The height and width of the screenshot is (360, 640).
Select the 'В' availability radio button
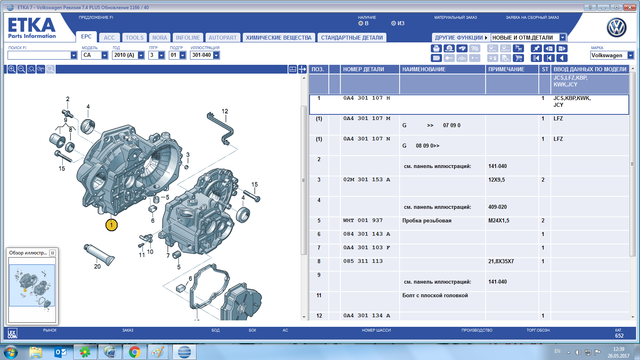pyautogui.click(x=360, y=23)
